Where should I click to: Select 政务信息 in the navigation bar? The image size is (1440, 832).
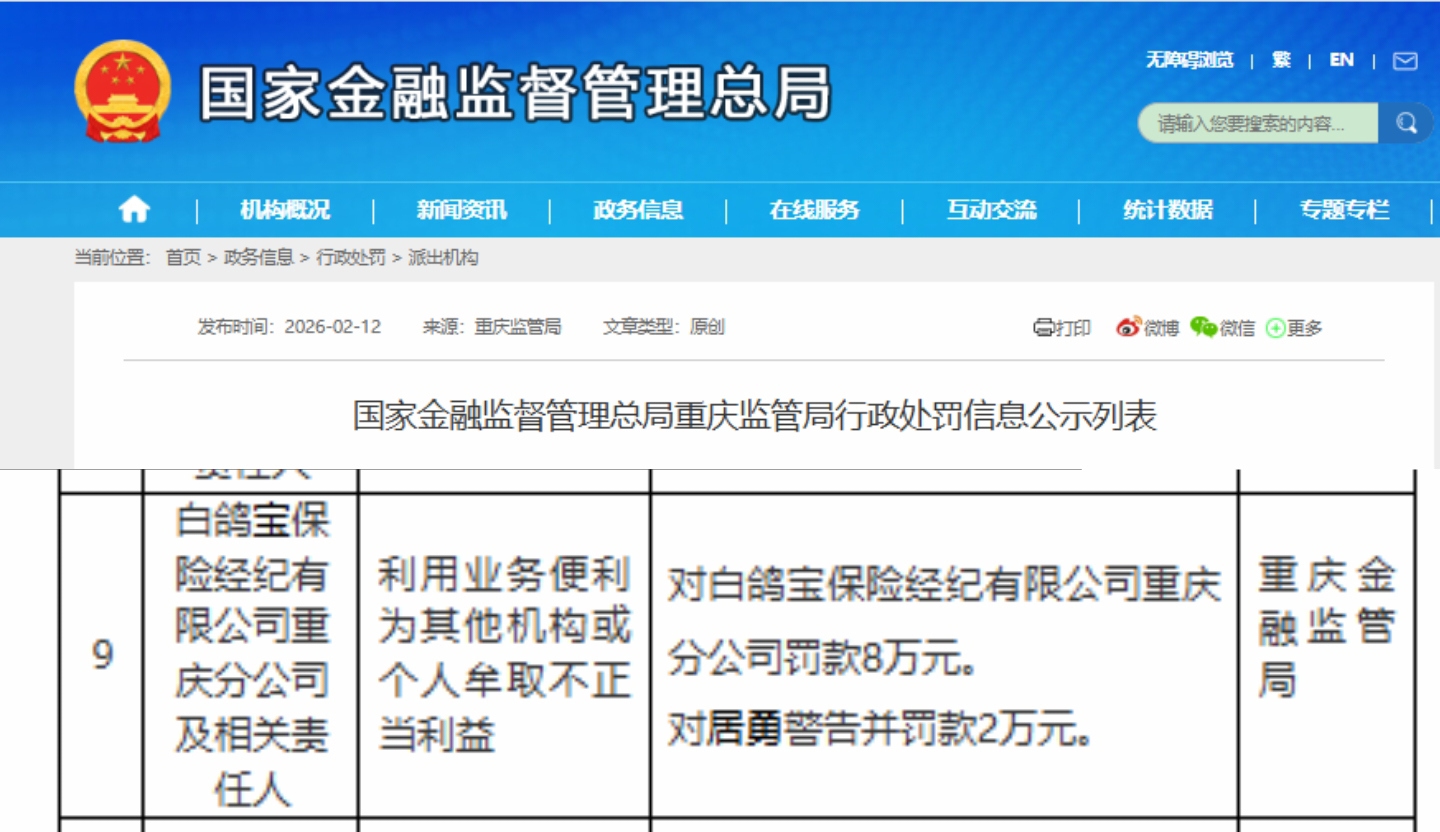(638, 210)
